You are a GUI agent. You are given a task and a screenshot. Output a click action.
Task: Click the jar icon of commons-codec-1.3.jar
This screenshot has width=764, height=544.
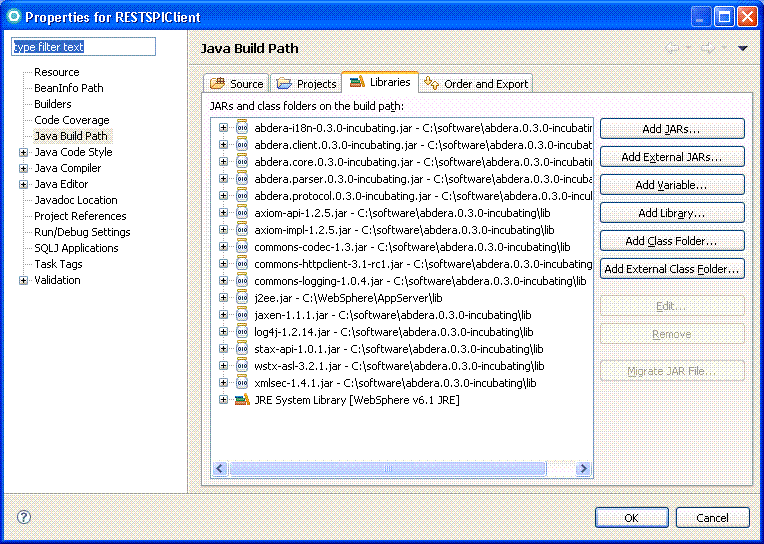242,246
